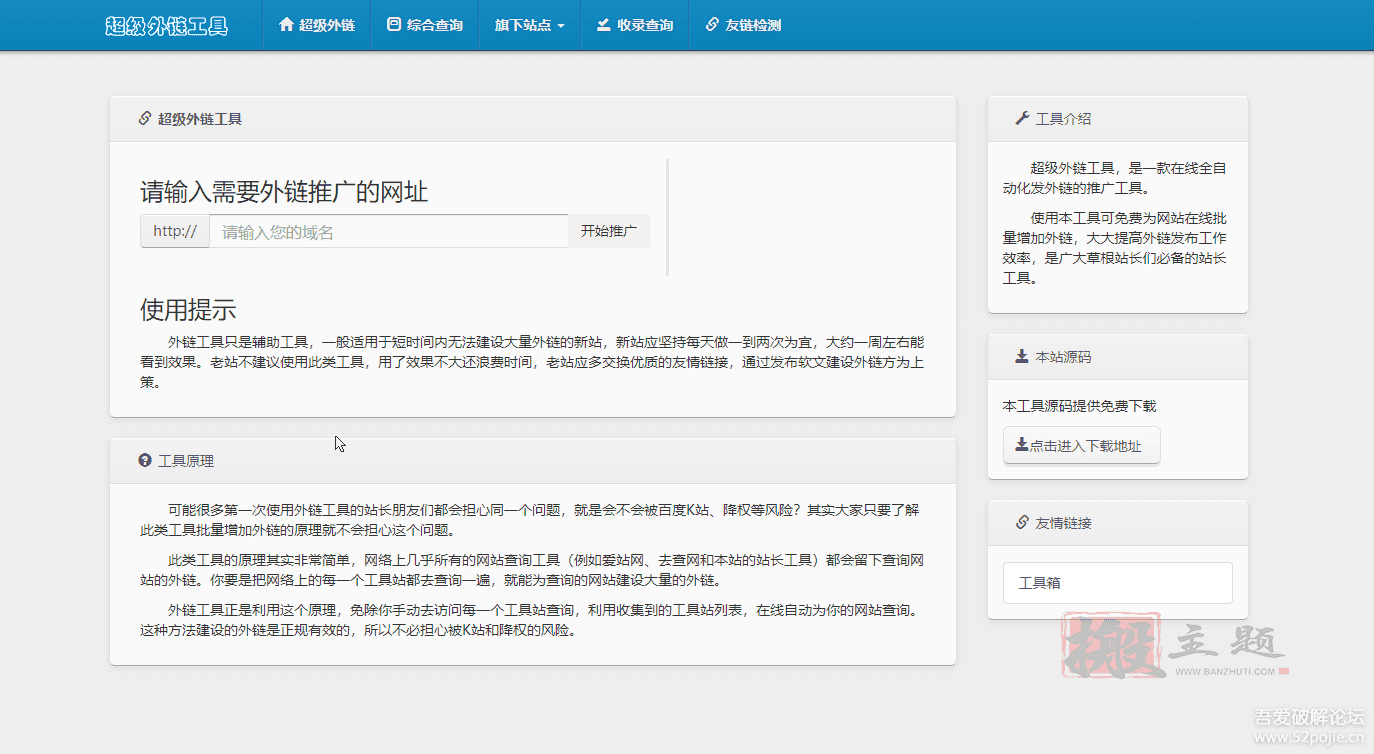Screen dimensions: 1374x754
Task: Open the 工具箱 friendly link
Action: [x=1118, y=583]
